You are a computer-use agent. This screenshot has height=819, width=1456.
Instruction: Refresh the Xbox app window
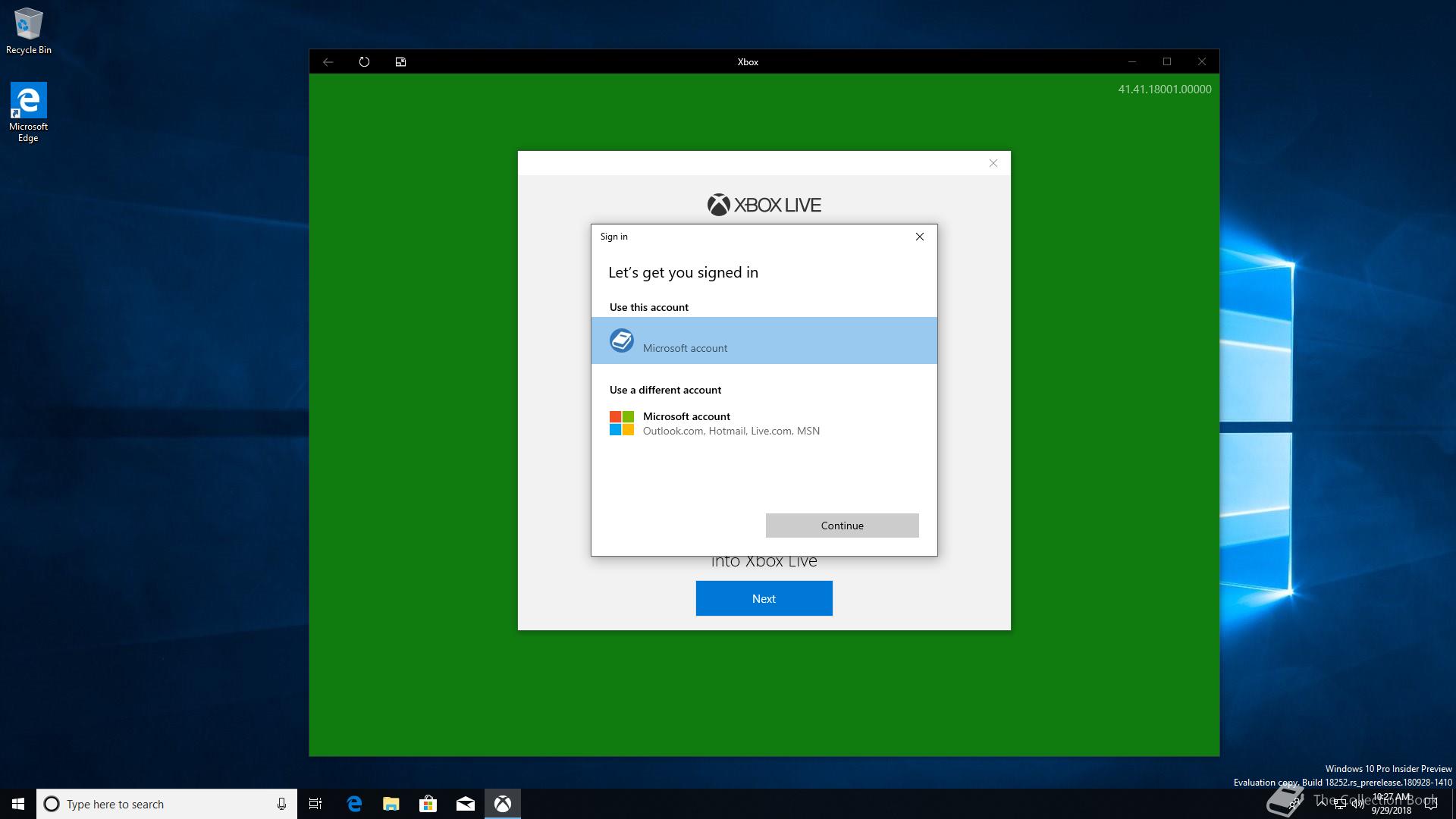pyautogui.click(x=364, y=62)
